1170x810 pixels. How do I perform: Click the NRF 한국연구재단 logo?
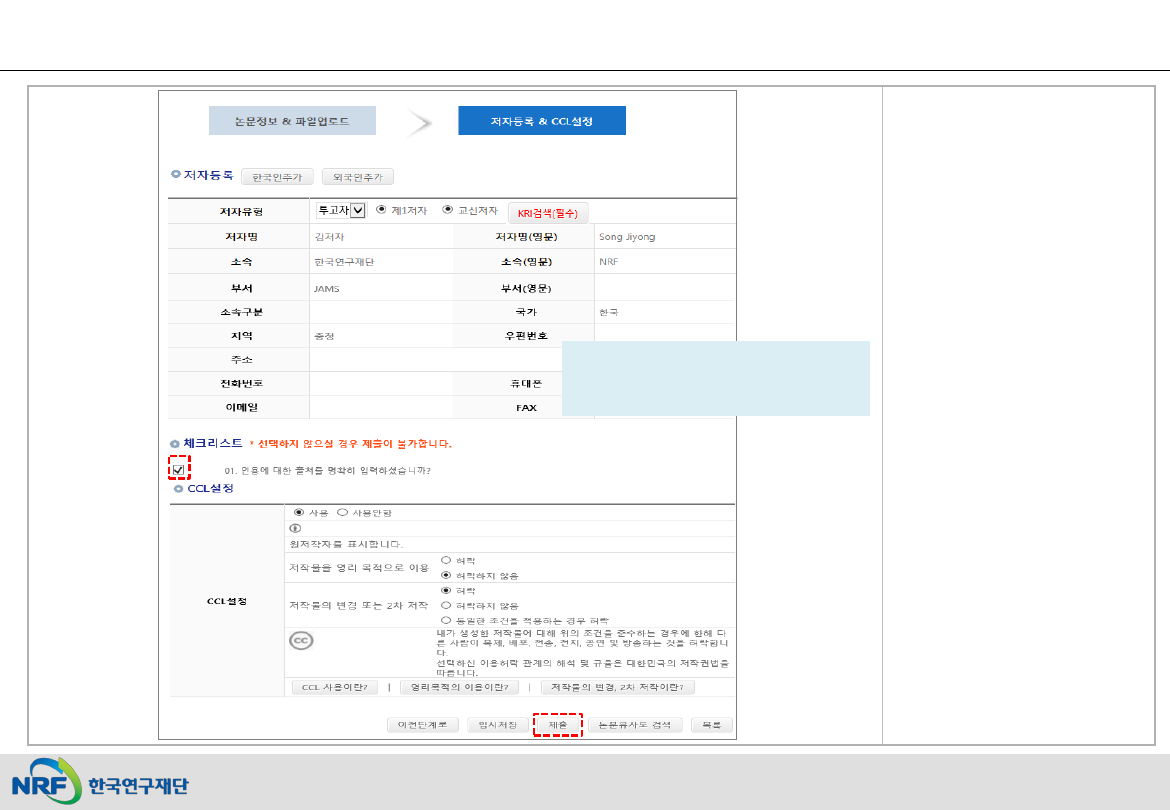[100, 785]
